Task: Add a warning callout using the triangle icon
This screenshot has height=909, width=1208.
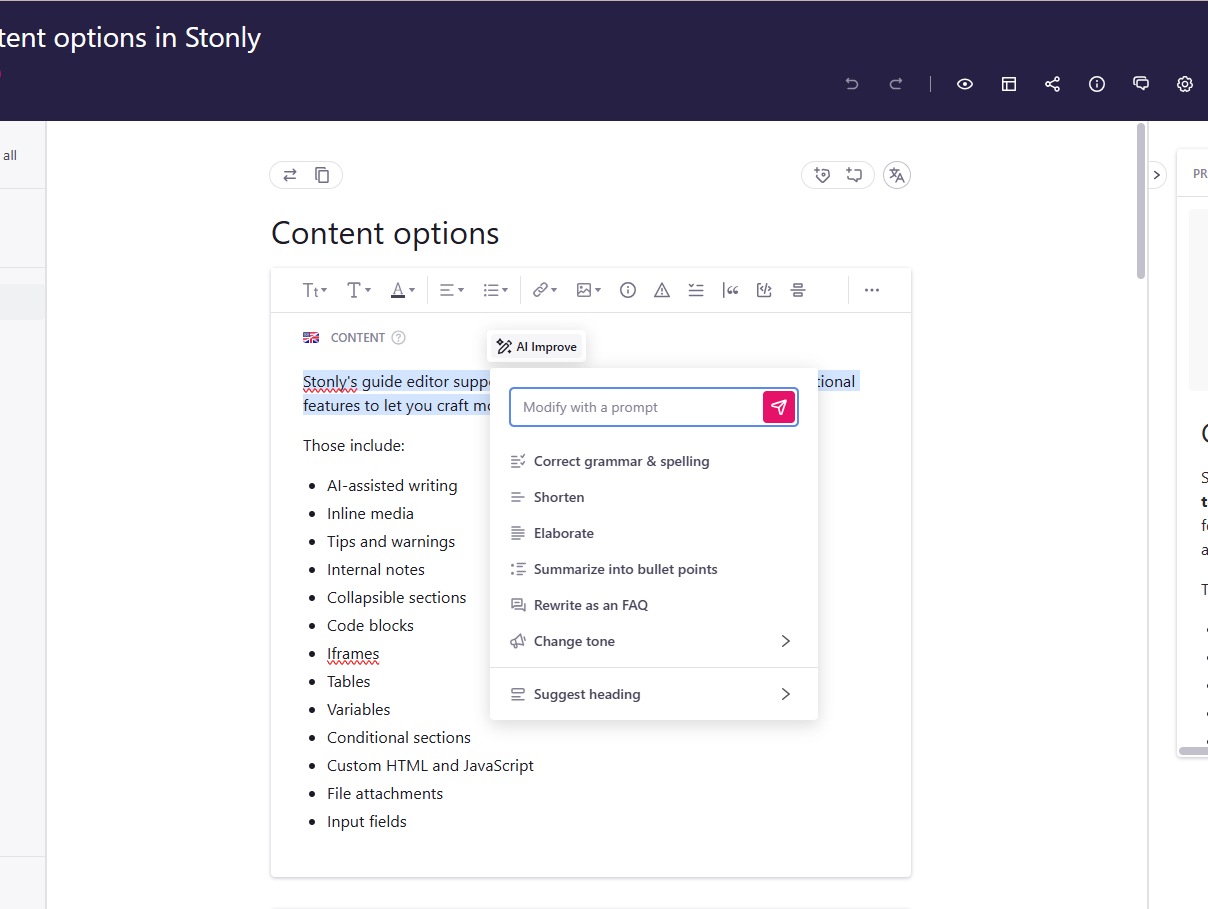Action: (x=661, y=290)
